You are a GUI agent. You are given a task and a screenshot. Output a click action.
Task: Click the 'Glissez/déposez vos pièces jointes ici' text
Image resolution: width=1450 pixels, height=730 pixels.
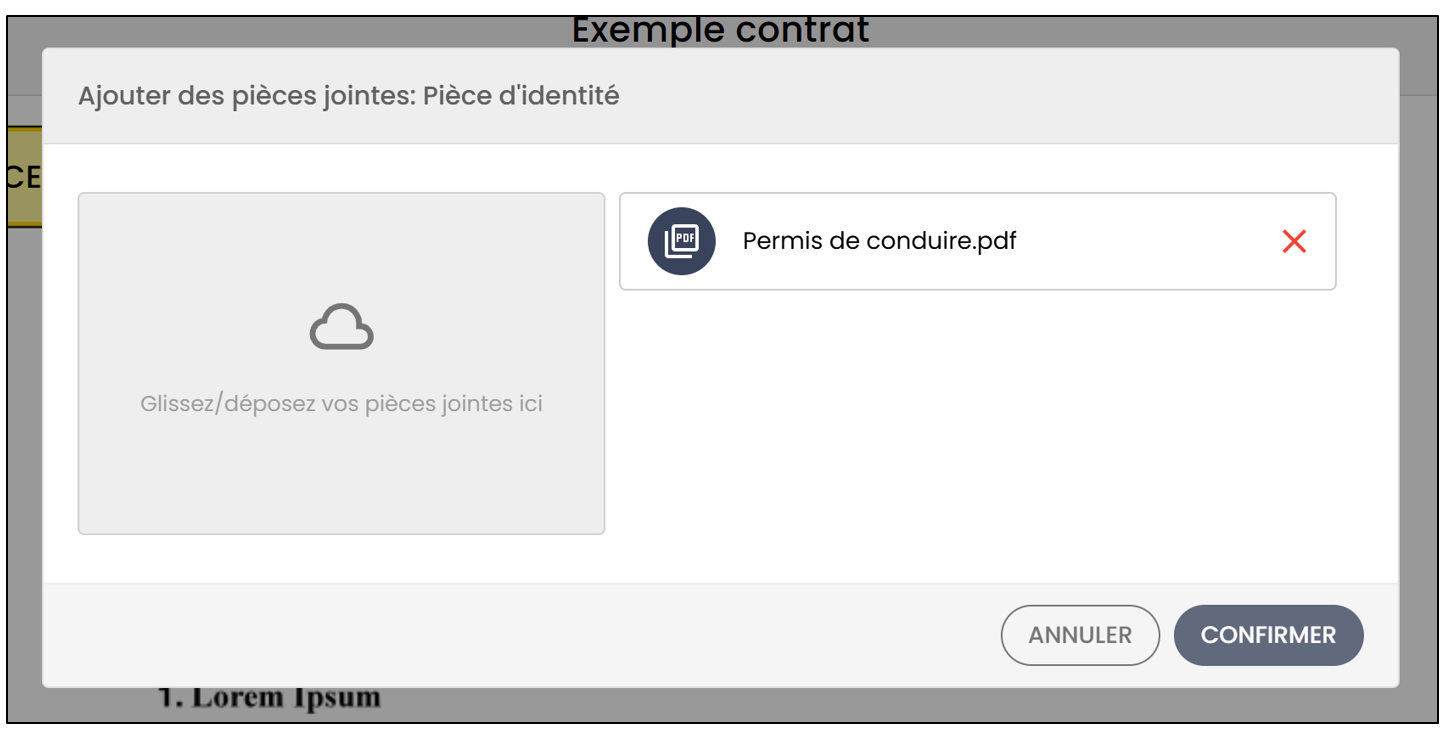click(342, 404)
